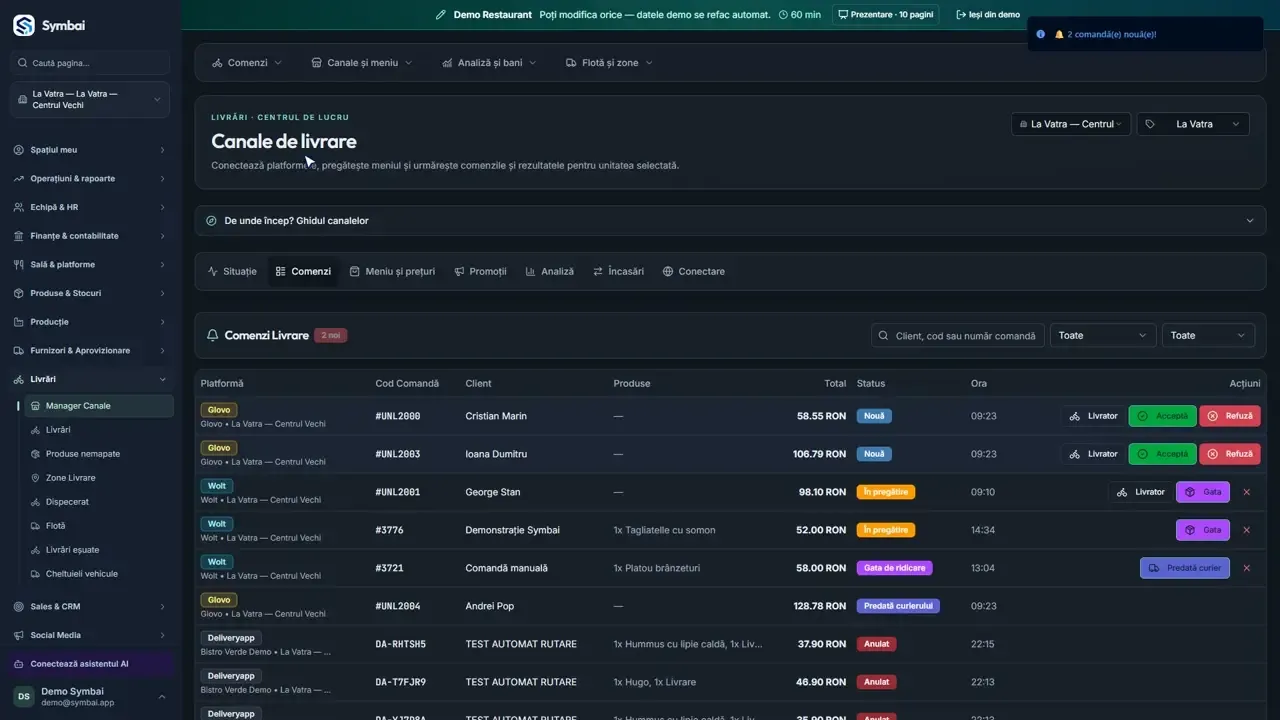Click the DS user avatar
This screenshot has width=1280, height=720.
click(x=23, y=696)
